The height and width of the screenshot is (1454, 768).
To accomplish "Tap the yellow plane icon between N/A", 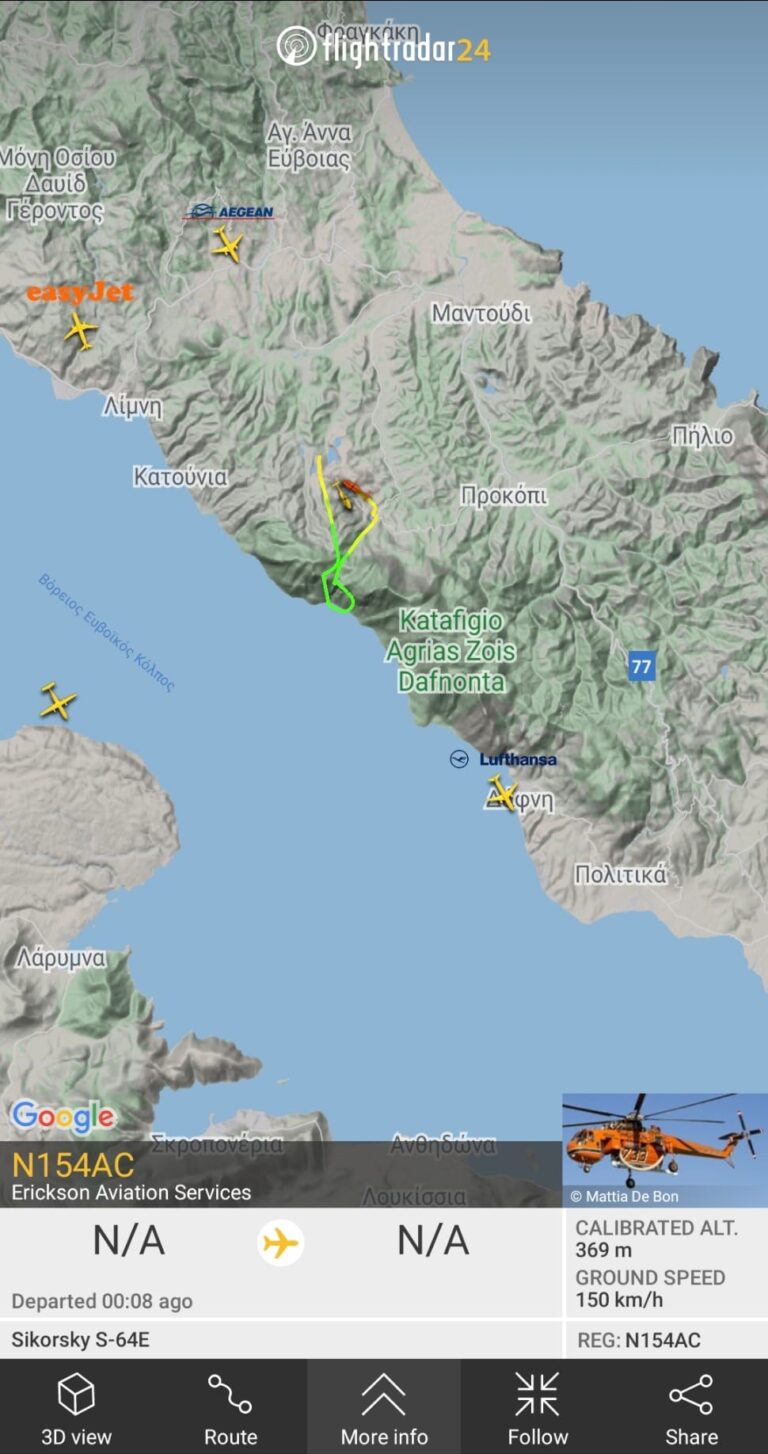I will [x=280, y=1244].
